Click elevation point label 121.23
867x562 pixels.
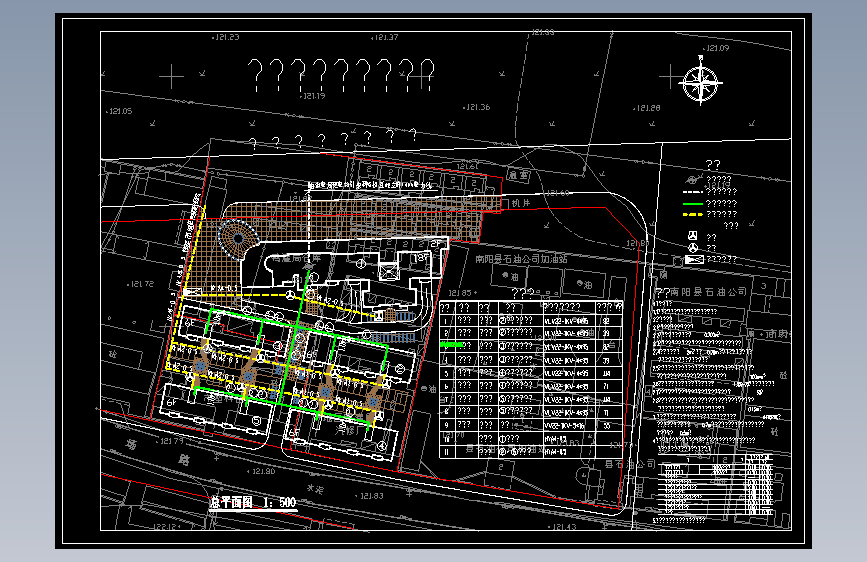click(227, 37)
